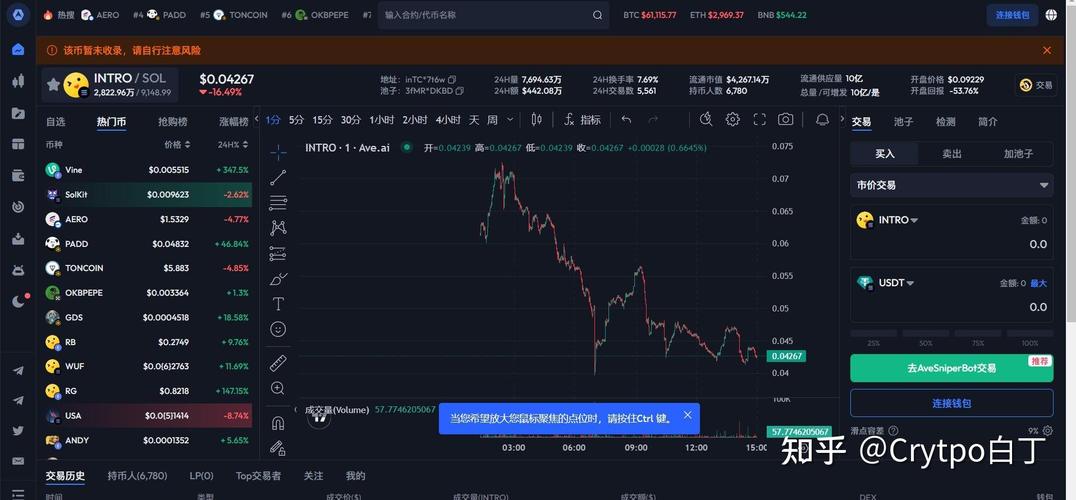Select the brush drawing tool
This screenshot has height=500, width=1076.
[278, 278]
